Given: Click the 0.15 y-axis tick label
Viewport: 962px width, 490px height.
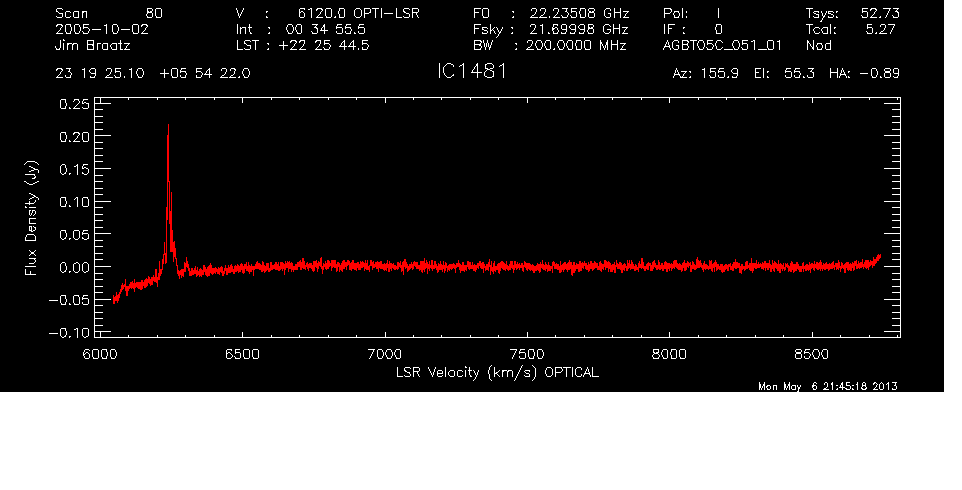Looking at the screenshot, I should [74, 169].
